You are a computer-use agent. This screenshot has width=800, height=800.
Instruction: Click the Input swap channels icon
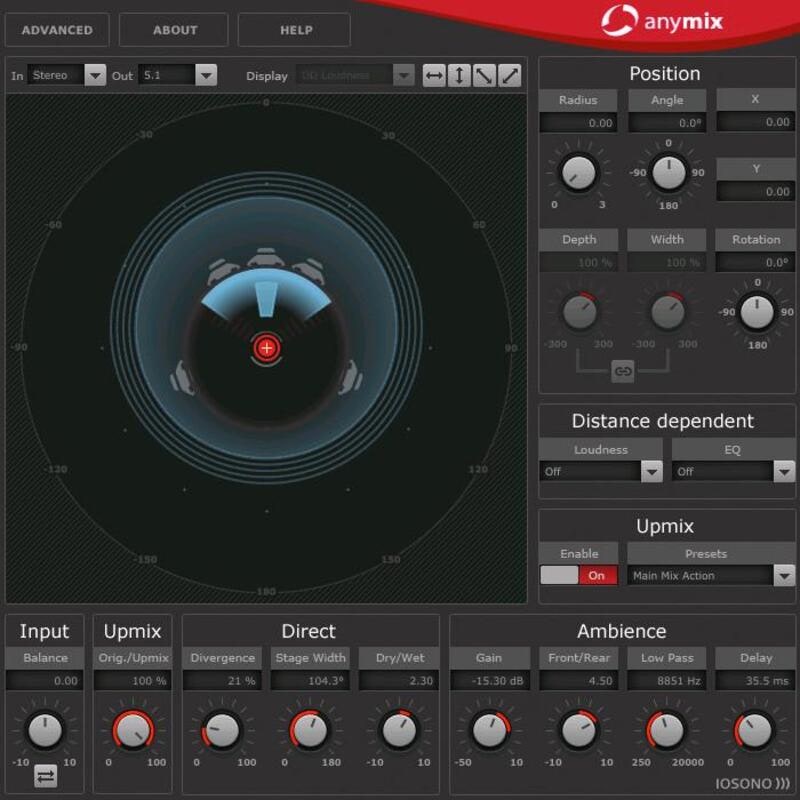(46, 775)
